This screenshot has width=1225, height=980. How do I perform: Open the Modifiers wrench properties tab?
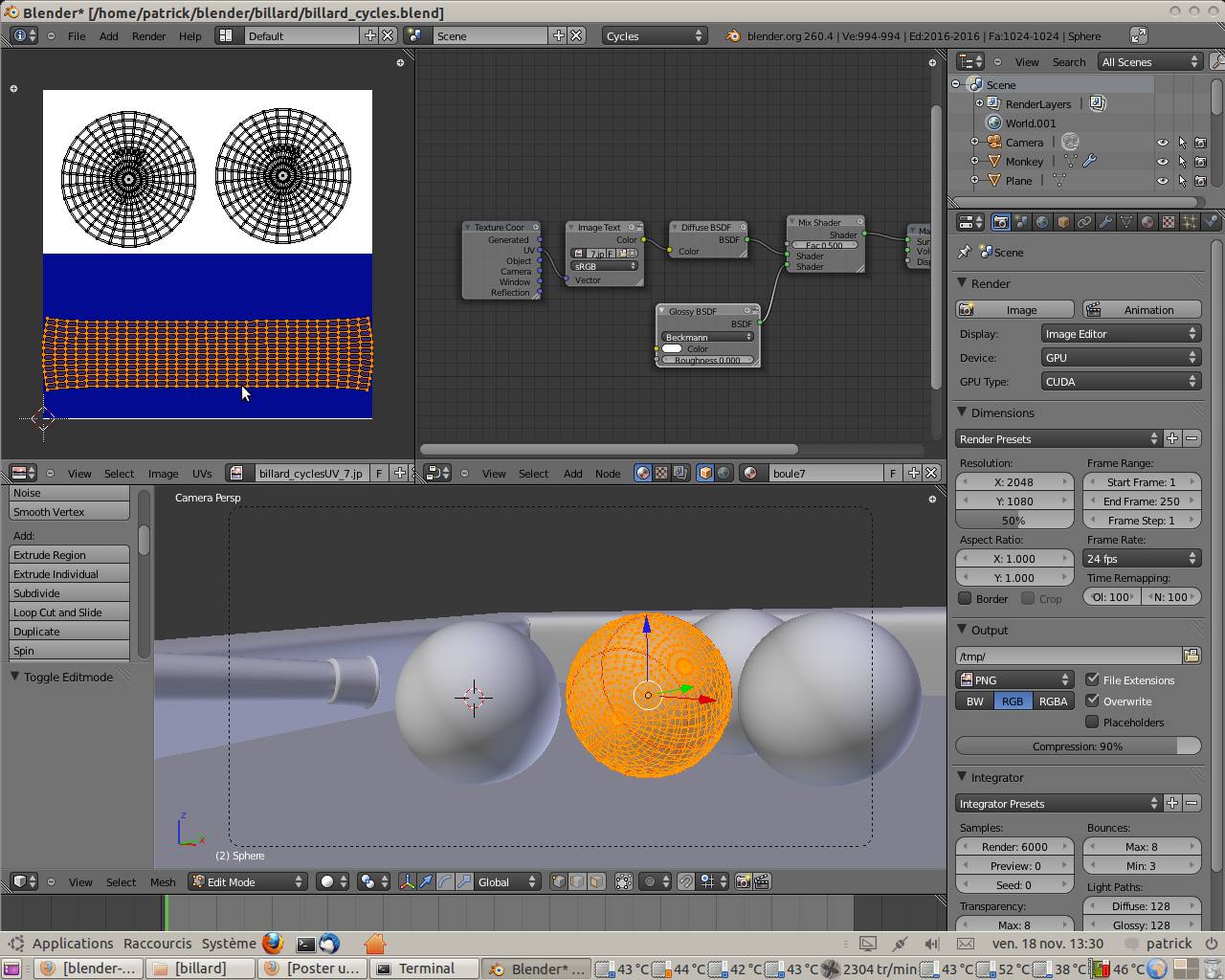[1105, 222]
